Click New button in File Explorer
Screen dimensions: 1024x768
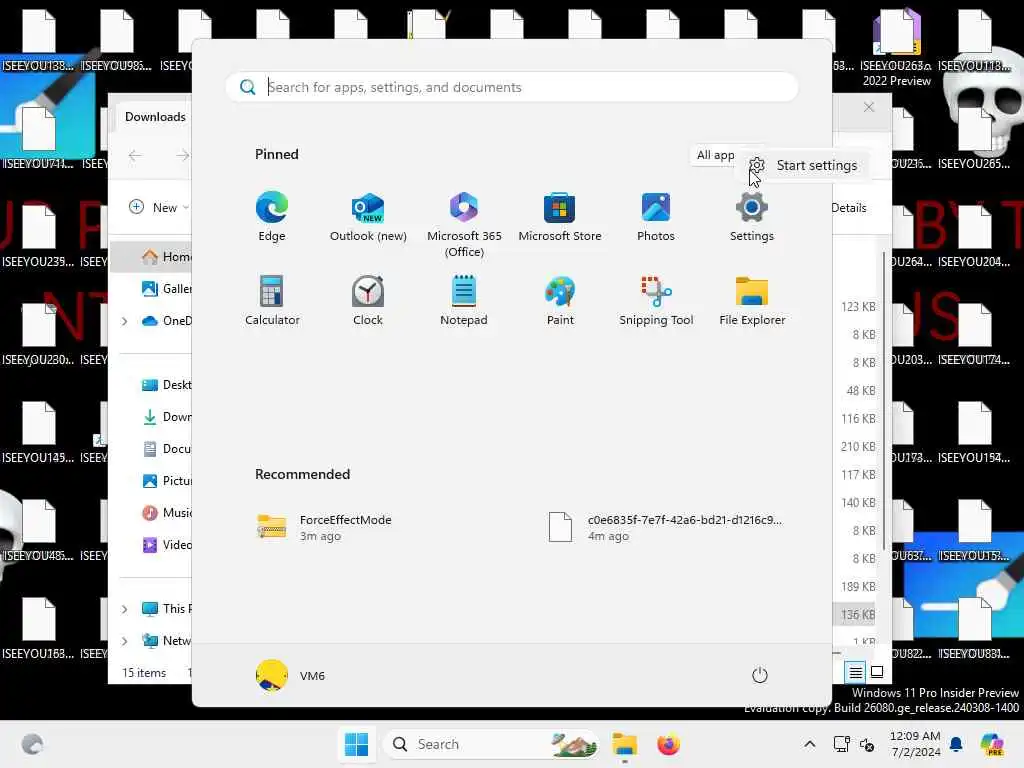159,208
